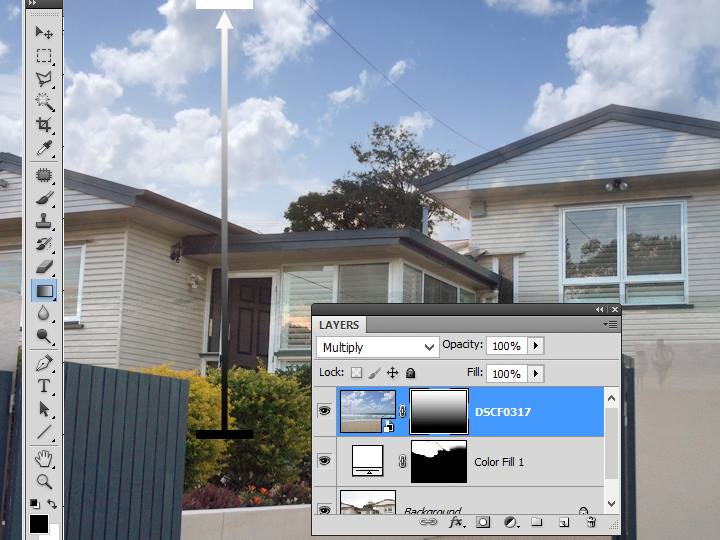Viewport: 720px width, 540px height.
Task: Expand the Fill slider arrow
Action: (536, 373)
